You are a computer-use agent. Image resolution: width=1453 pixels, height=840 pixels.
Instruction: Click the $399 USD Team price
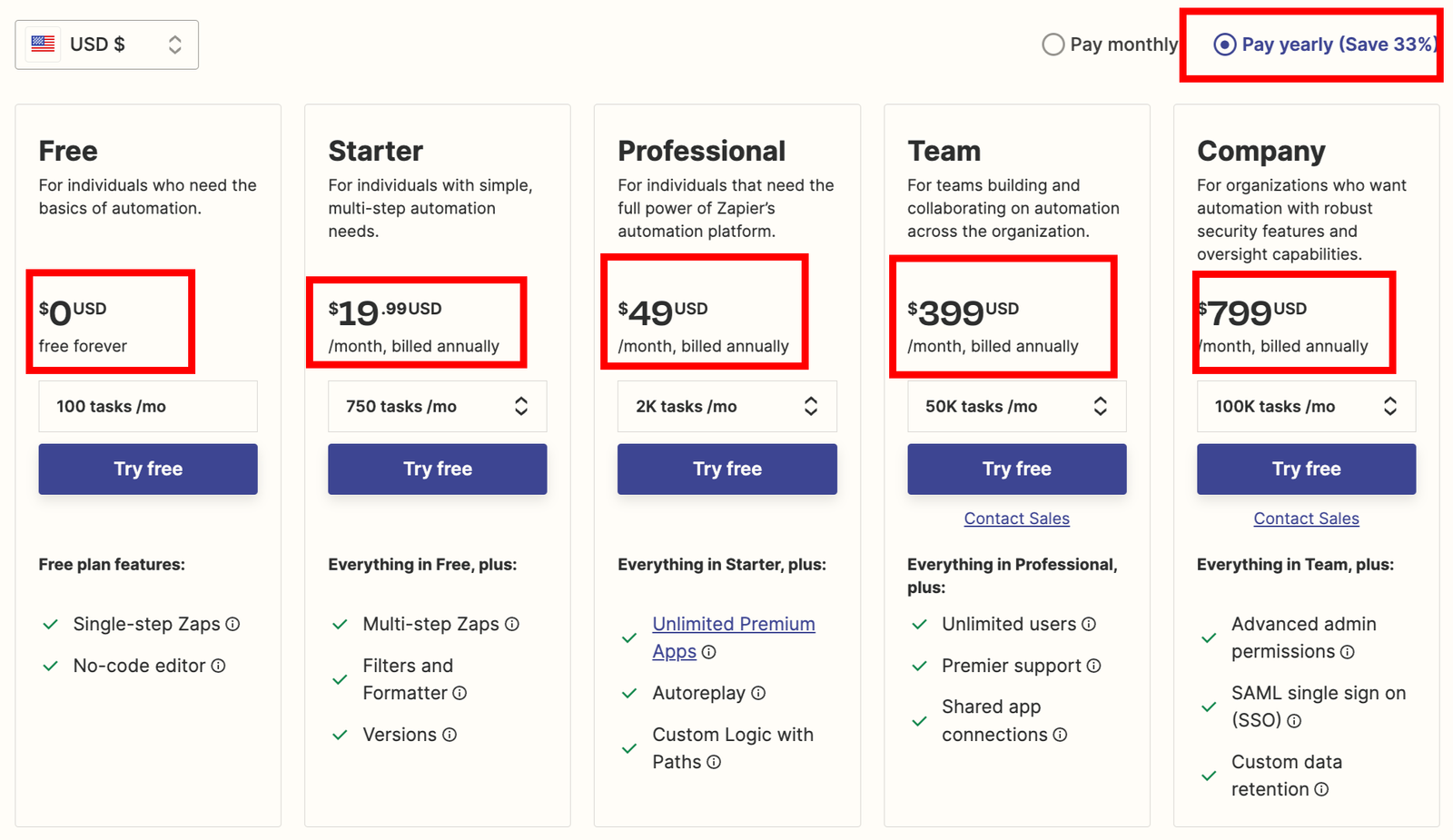coord(963,312)
